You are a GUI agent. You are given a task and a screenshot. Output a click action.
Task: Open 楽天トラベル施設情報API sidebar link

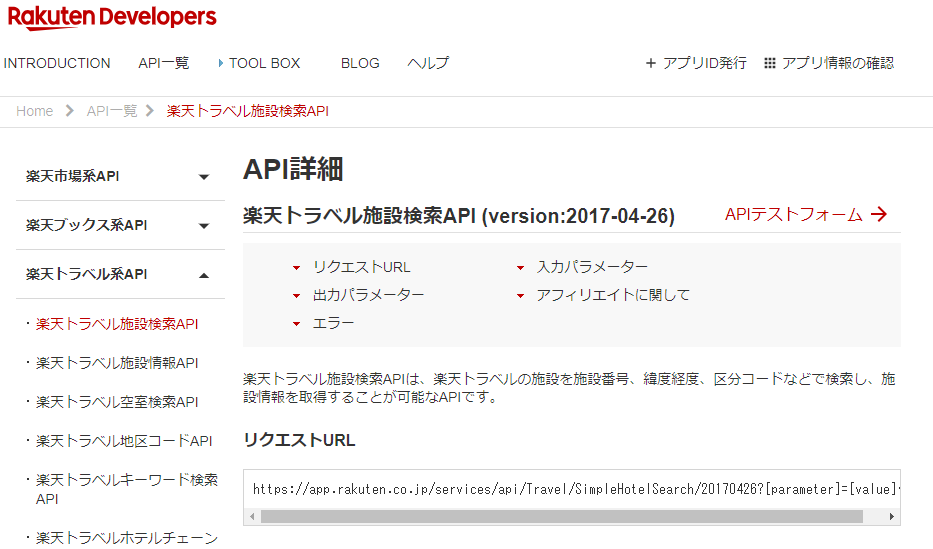coord(117,363)
